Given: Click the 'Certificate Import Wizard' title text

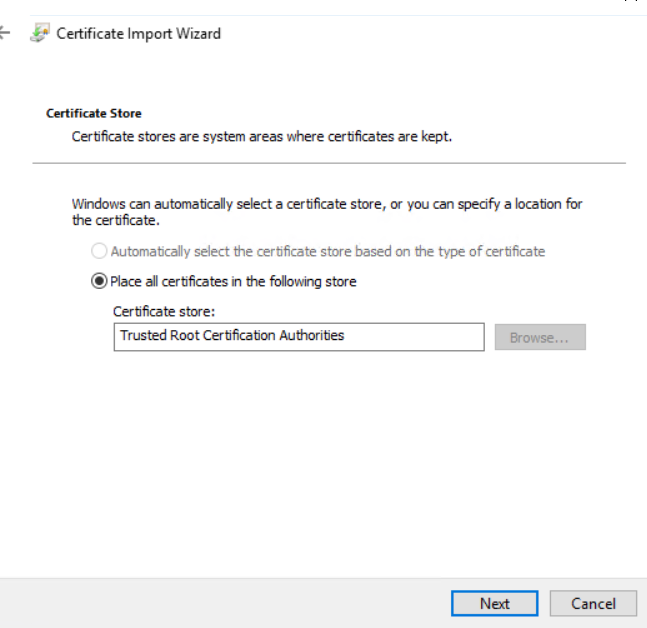Looking at the screenshot, I should [x=138, y=33].
